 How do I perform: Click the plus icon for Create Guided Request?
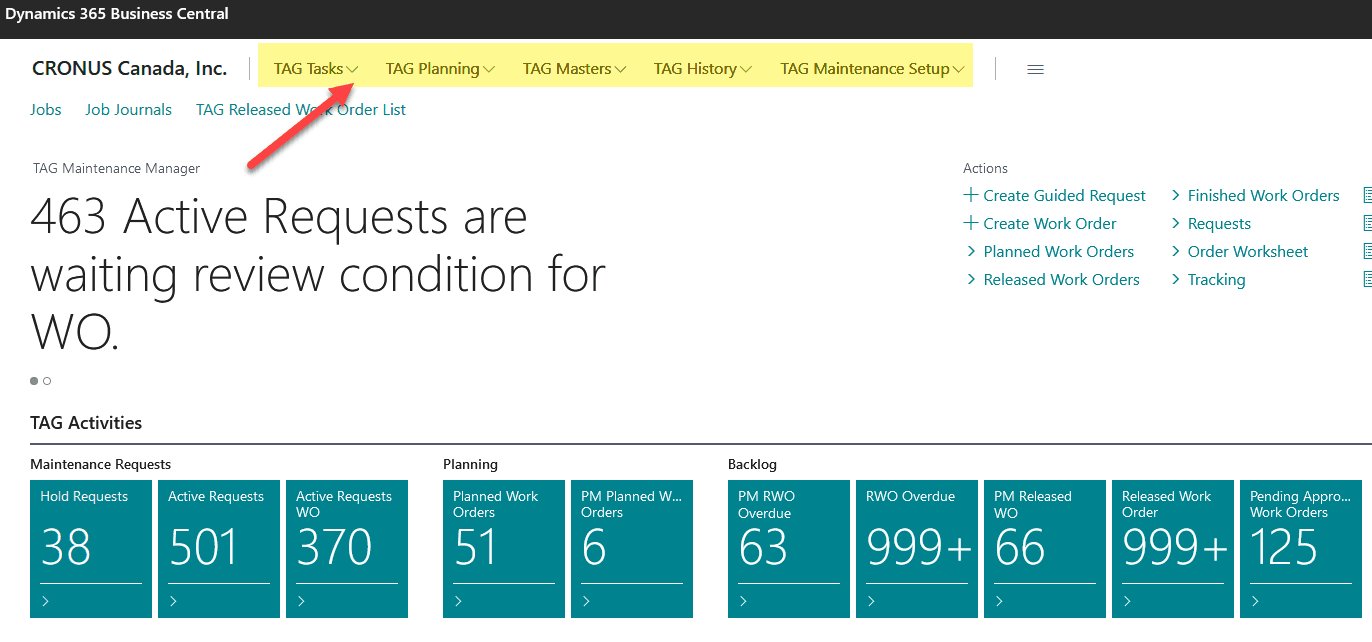(970, 195)
